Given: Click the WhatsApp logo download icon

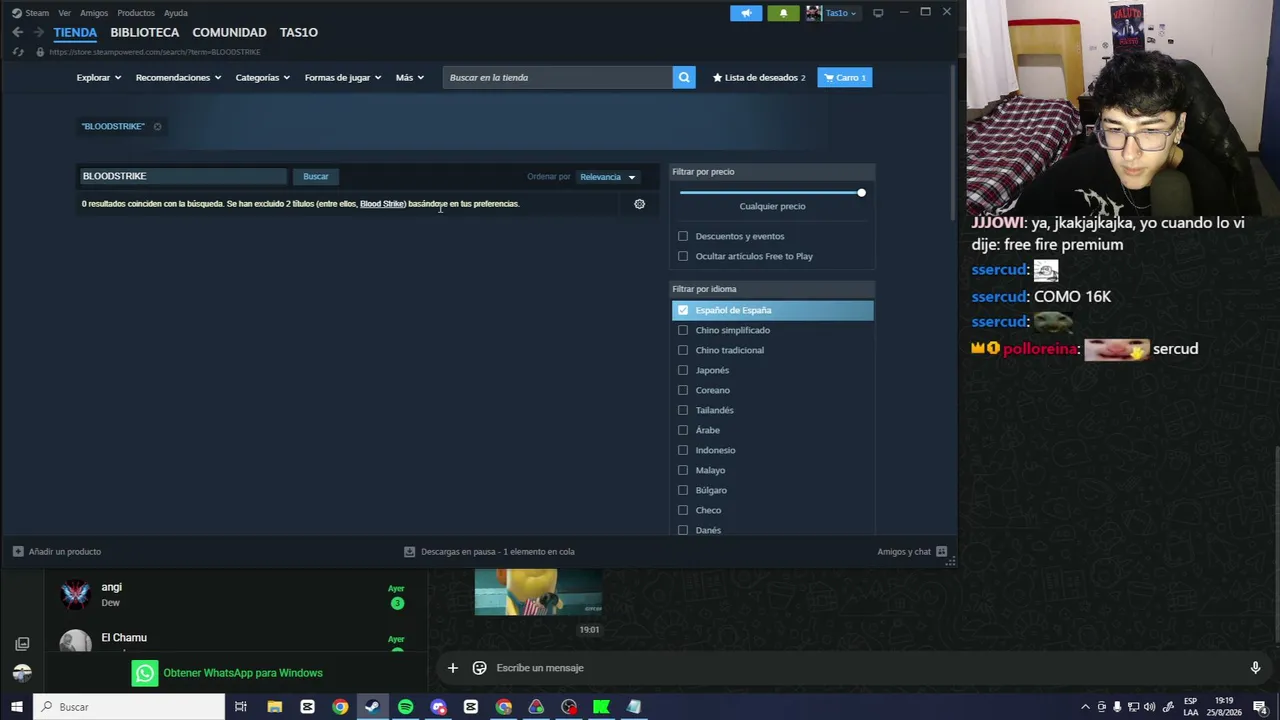Looking at the screenshot, I should click(145, 673).
